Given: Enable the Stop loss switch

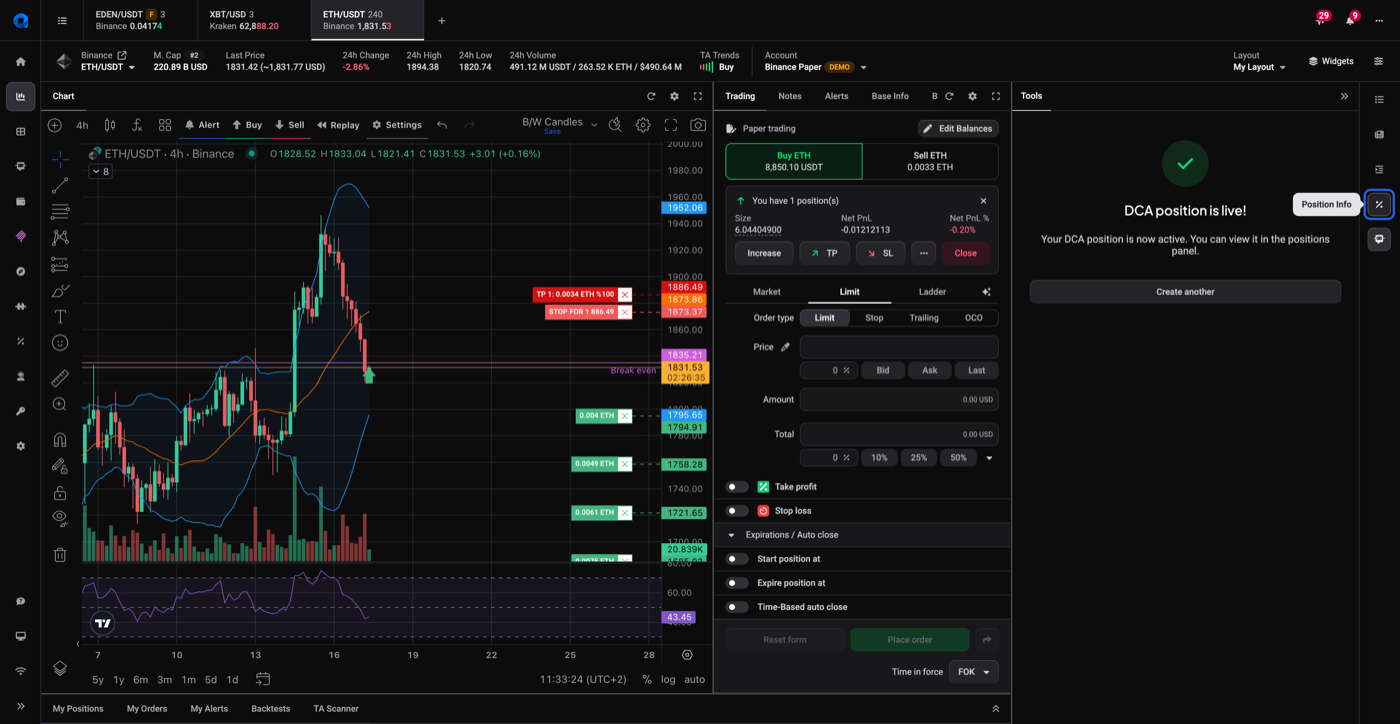Looking at the screenshot, I should tap(737, 511).
